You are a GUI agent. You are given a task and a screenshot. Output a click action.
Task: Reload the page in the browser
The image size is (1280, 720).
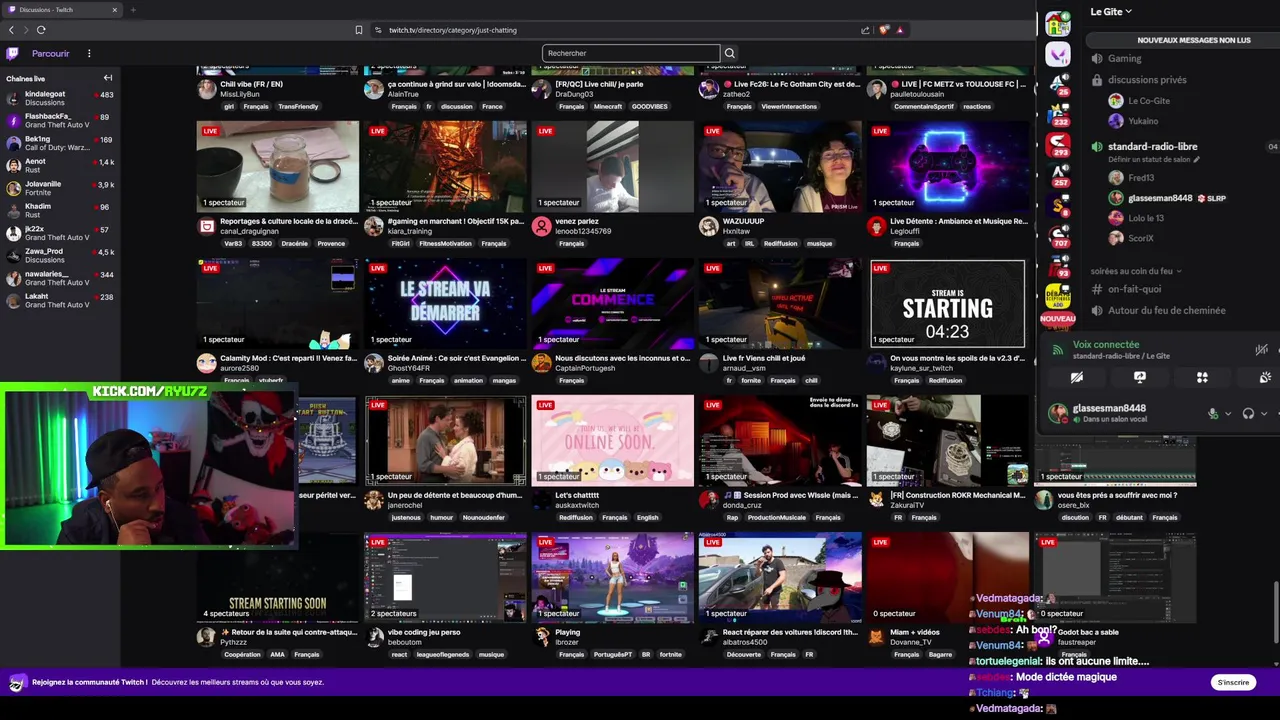[41, 30]
